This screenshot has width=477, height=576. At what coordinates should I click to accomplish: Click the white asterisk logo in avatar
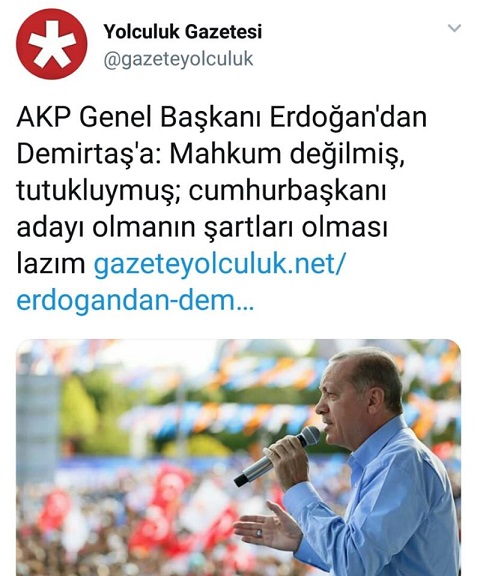coord(52,45)
